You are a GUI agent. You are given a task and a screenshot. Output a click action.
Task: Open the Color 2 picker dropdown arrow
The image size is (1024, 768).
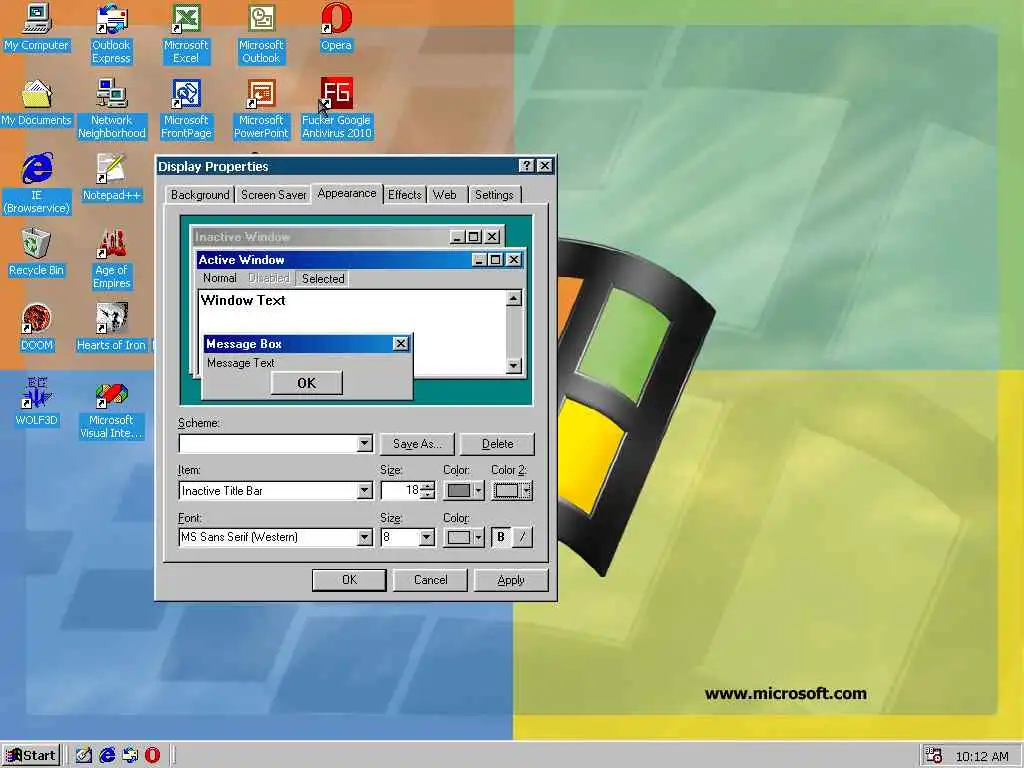[x=526, y=490]
